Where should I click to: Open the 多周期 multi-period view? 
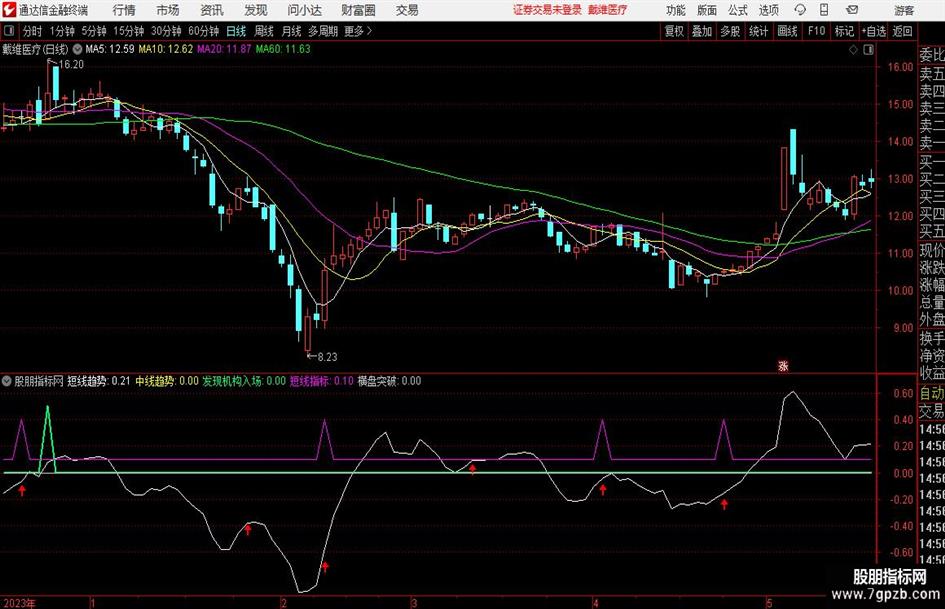tap(323, 31)
